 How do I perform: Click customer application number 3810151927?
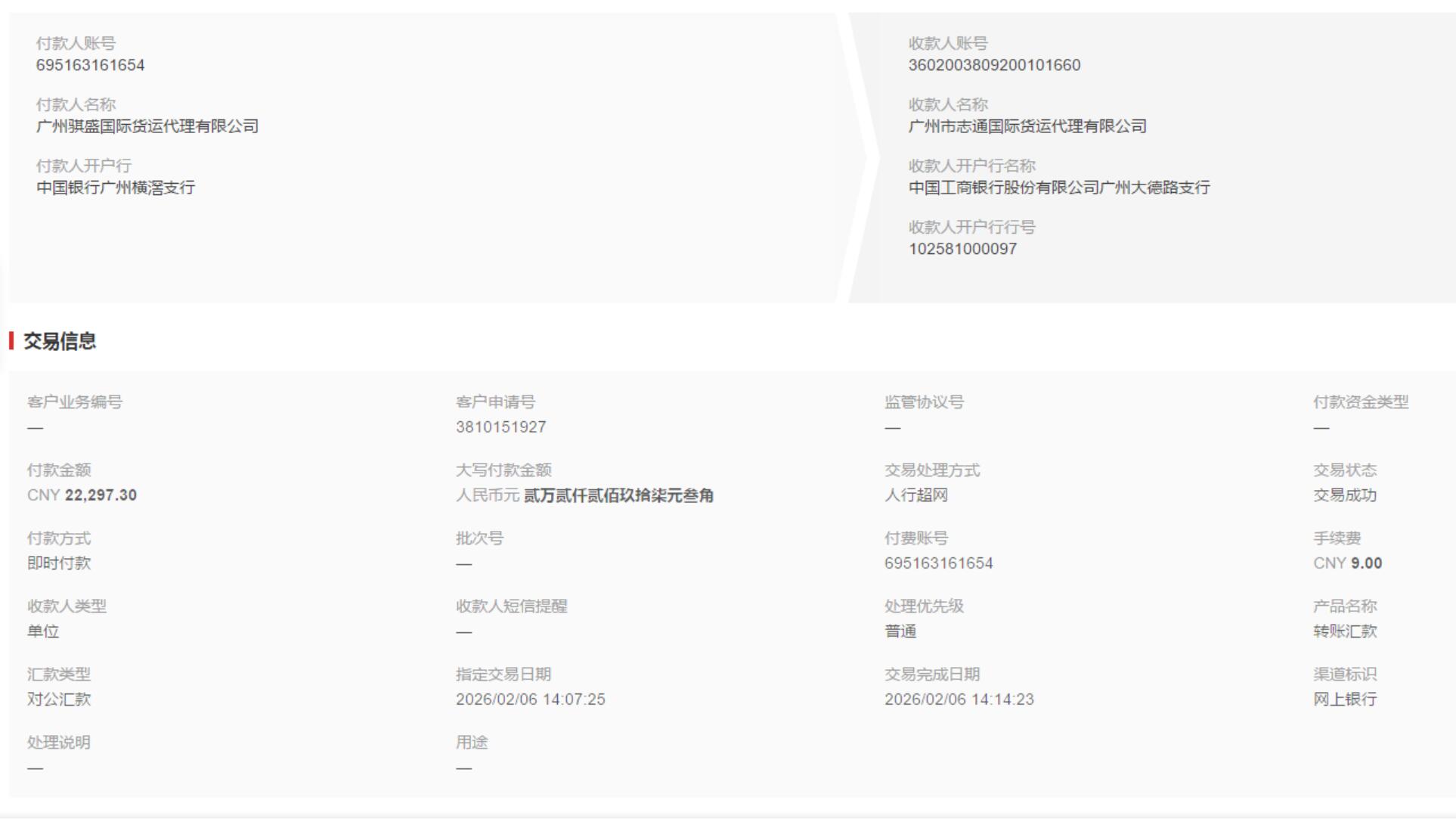(x=500, y=427)
